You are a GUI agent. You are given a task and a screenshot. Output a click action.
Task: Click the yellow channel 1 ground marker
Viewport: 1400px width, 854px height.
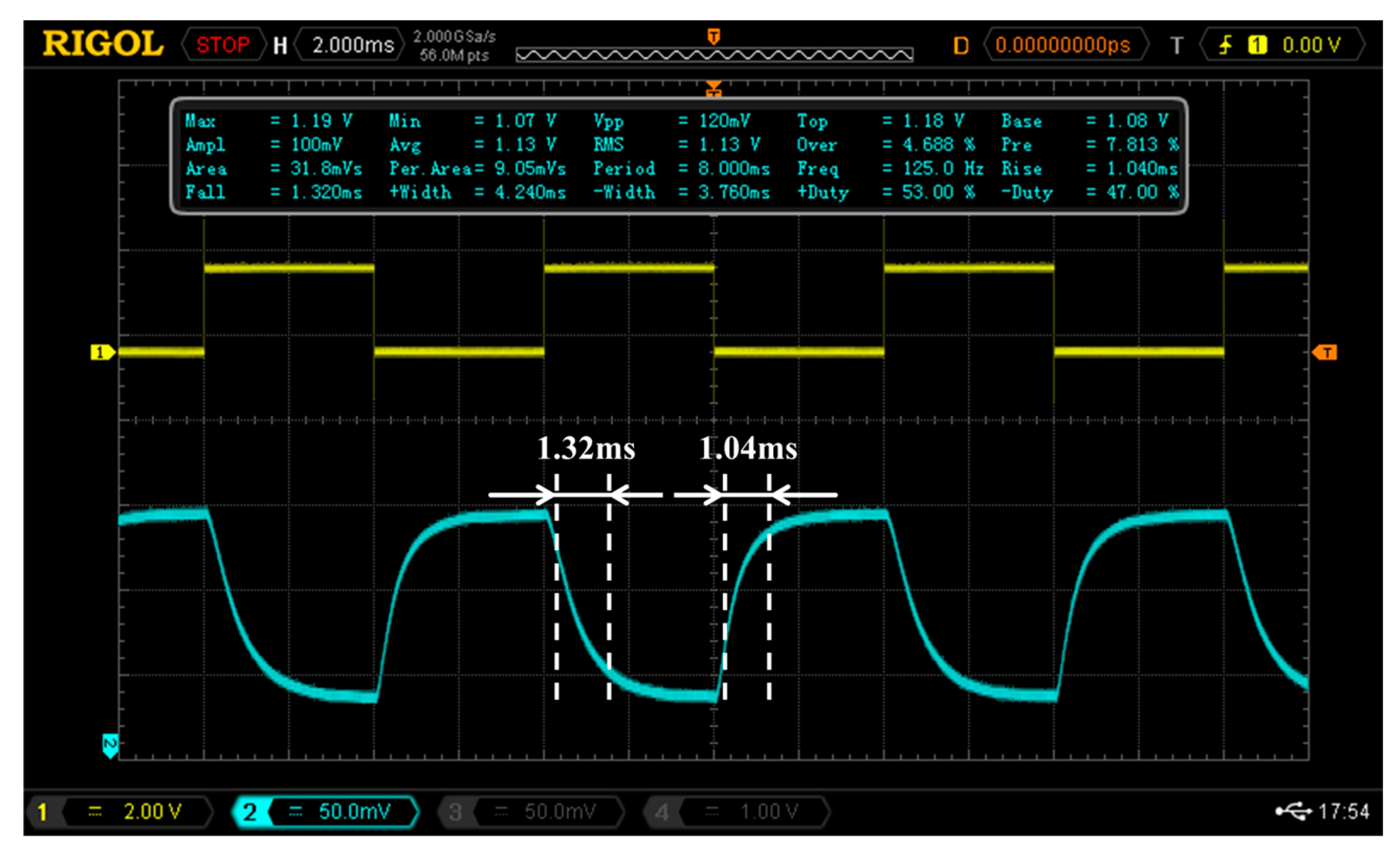[102, 352]
